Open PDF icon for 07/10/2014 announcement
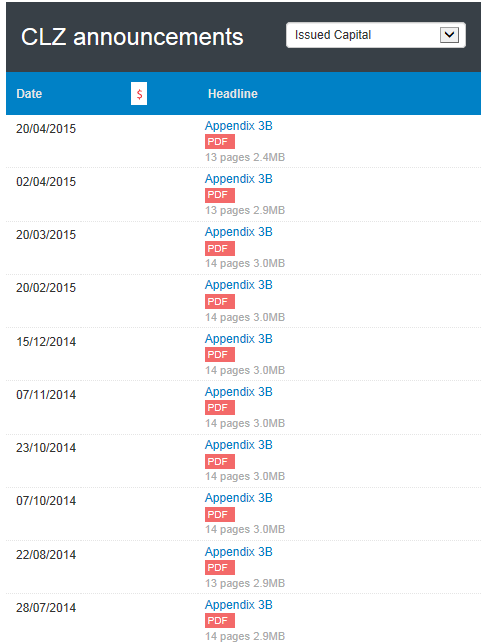The height and width of the screenshot is (644, 485). 220,514
